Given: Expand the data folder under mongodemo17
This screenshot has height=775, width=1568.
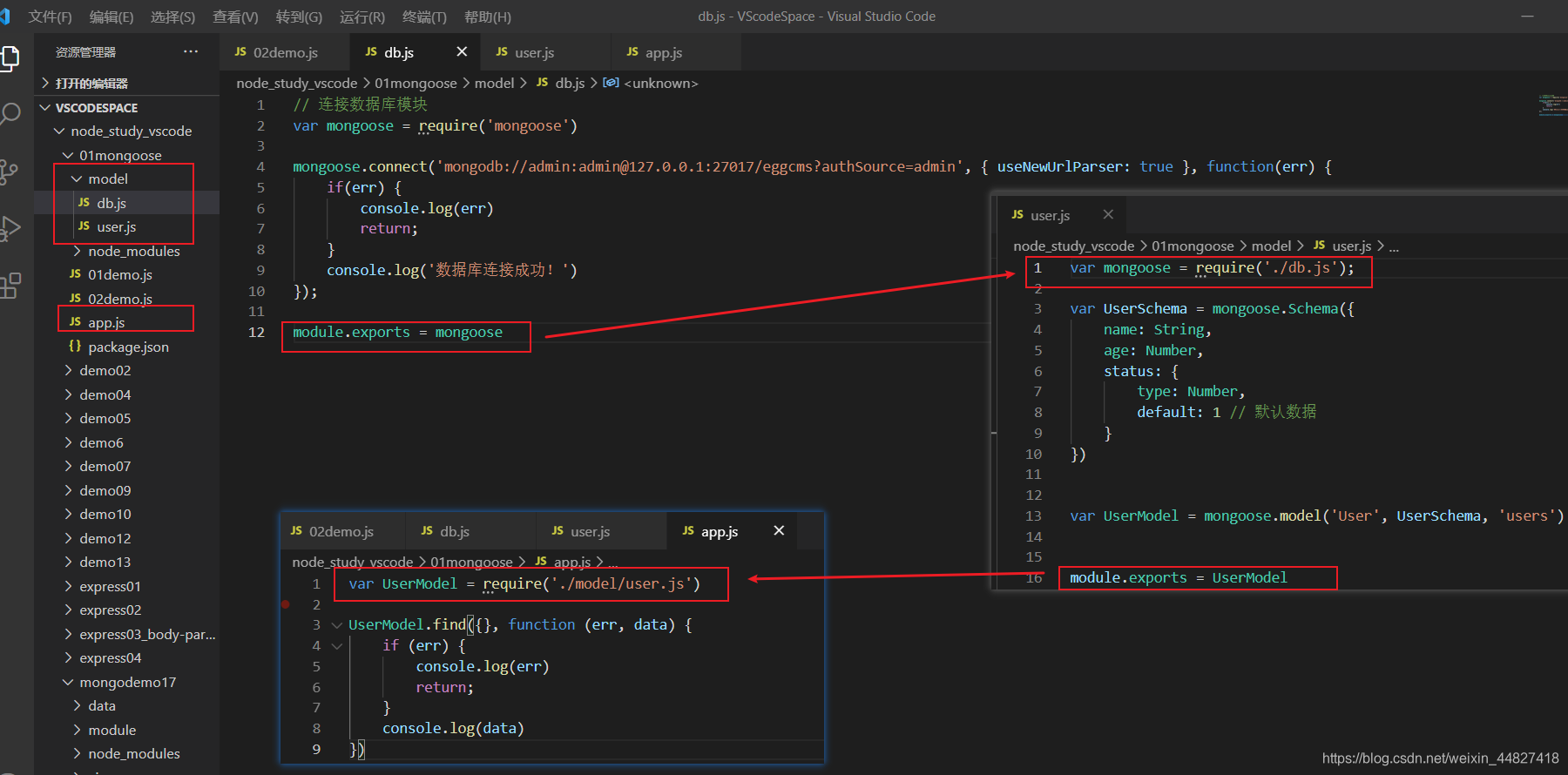Looking at the screenshot, I should [x=77, y=705].
